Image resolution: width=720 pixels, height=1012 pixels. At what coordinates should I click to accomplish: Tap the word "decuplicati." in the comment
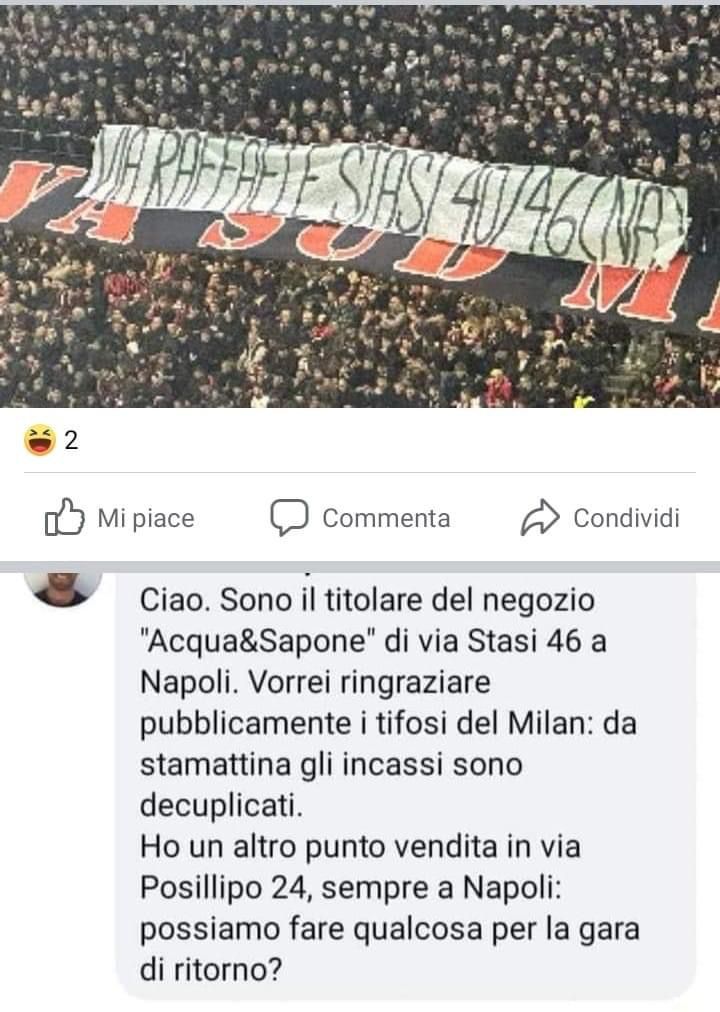221,806
